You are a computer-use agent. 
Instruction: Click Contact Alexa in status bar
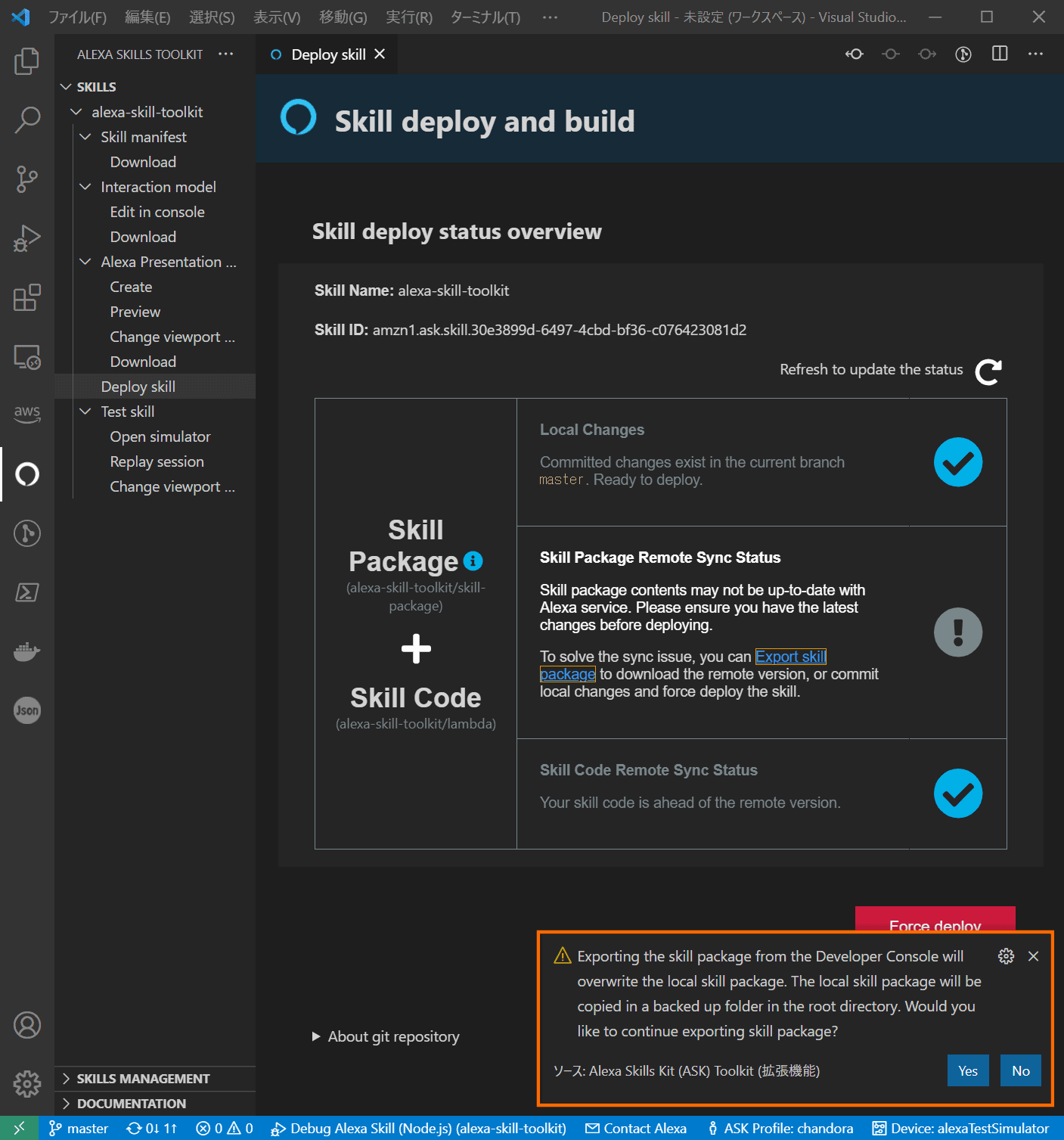(x=636, y=1128)
